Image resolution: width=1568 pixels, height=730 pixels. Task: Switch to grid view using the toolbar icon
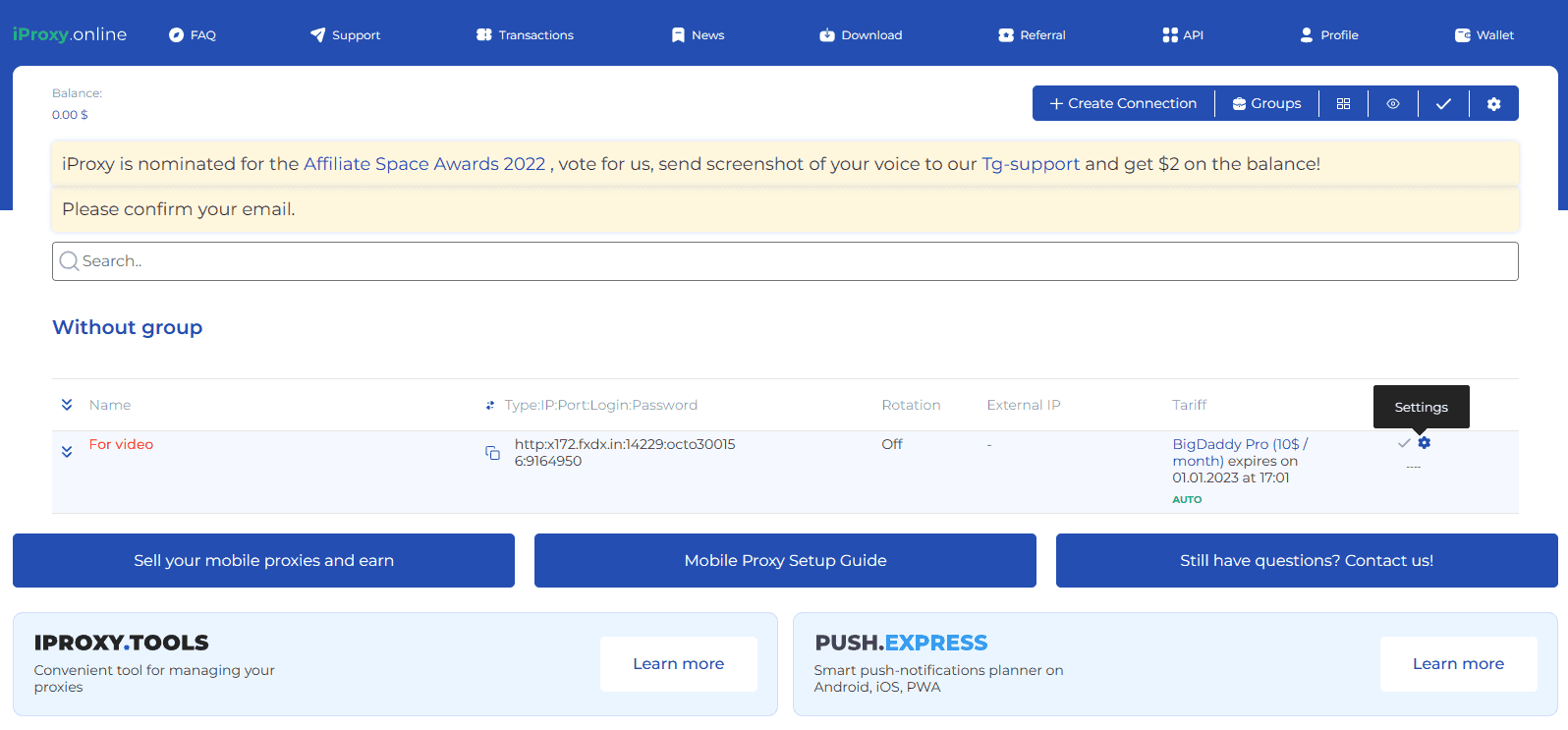tap(1343, 103)
